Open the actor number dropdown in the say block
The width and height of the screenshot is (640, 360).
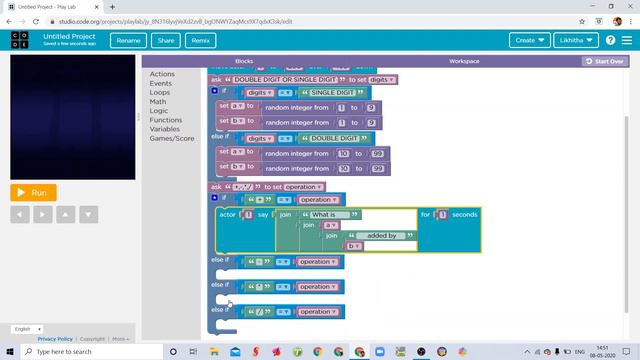249,215
